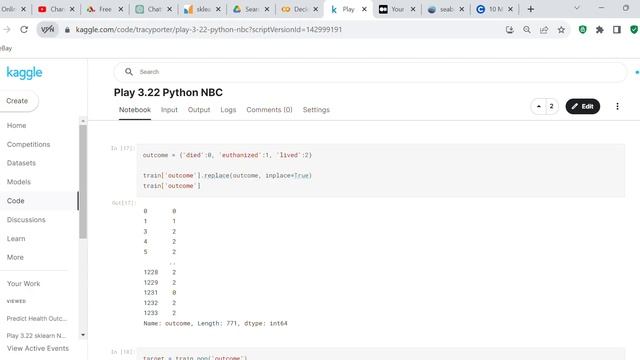
Task: Open a new browser tab
Action: (x=531, y=9)
